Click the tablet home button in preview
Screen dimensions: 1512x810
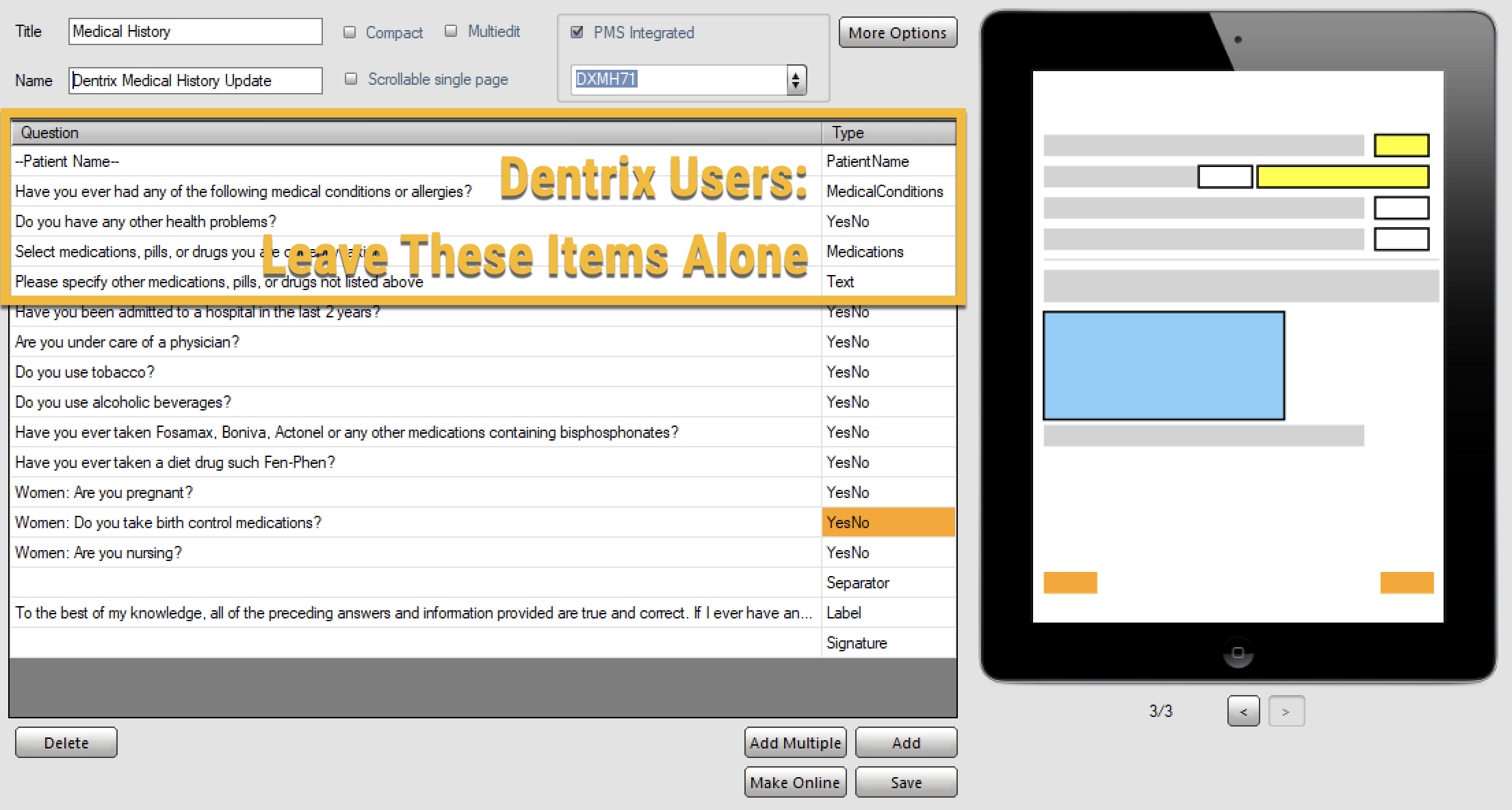1238,653
